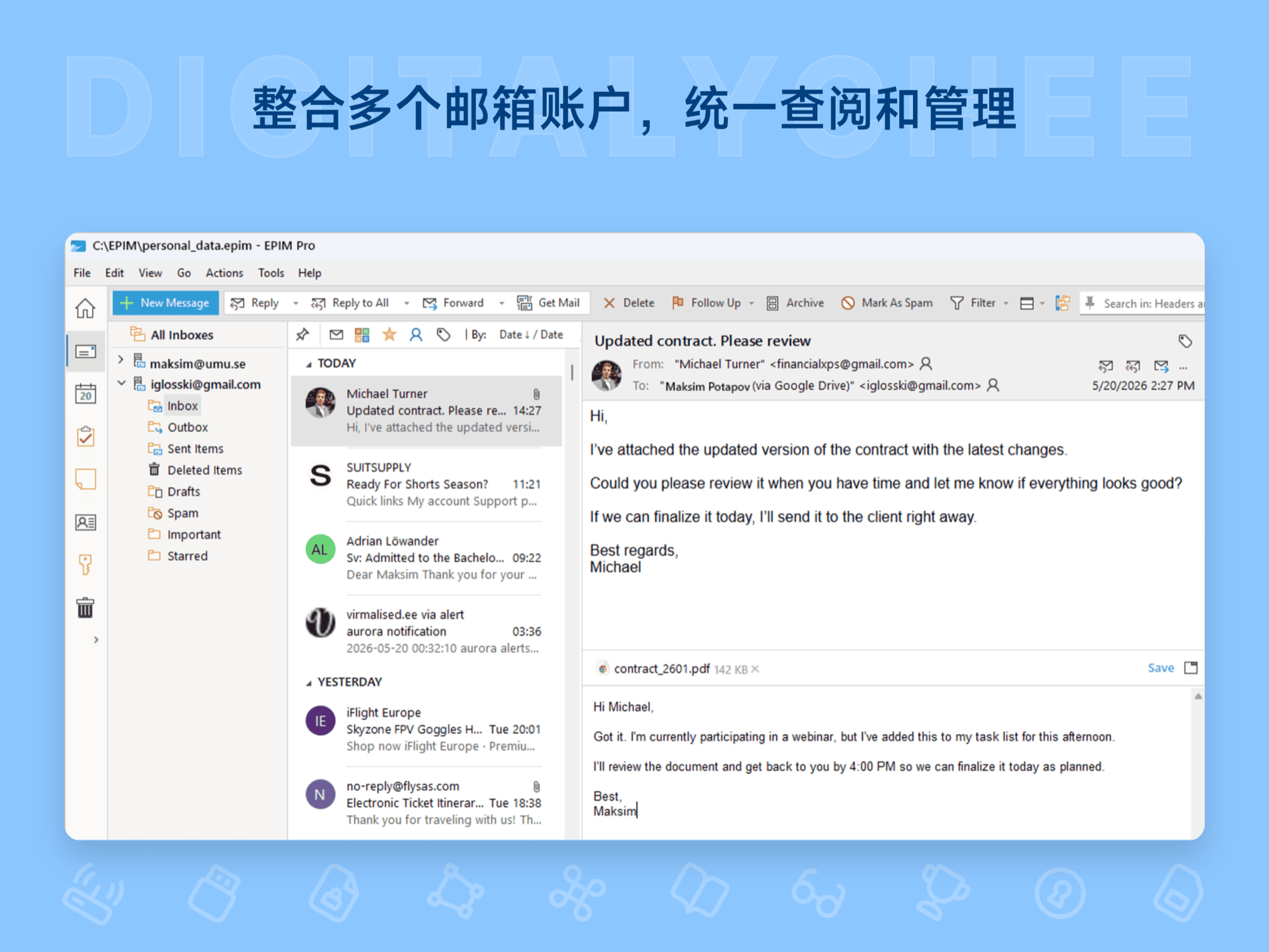Click the Forward toolbar button
1269x952 pixels.
click(453, 303)
